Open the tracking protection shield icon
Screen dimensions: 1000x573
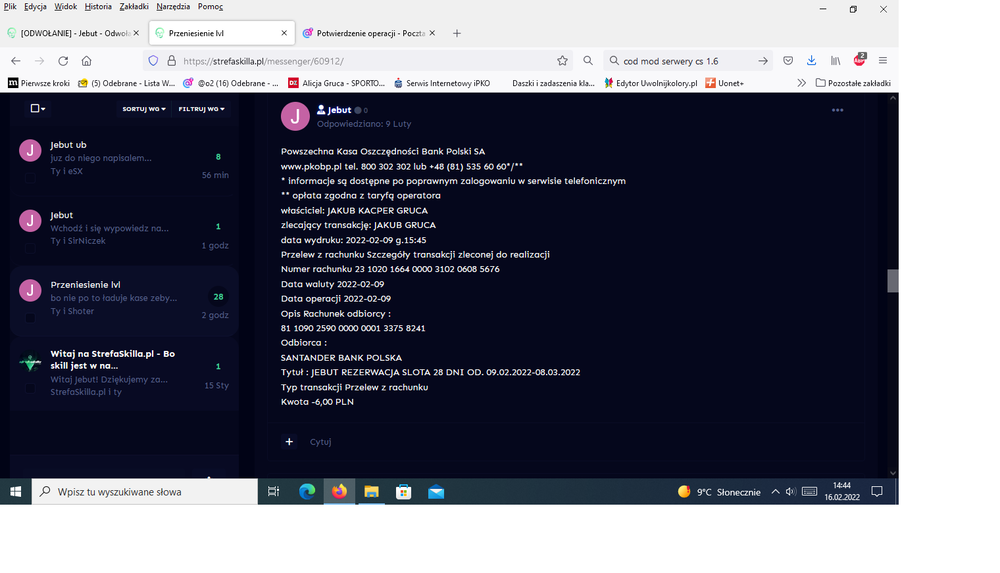[x=153, y=61]
